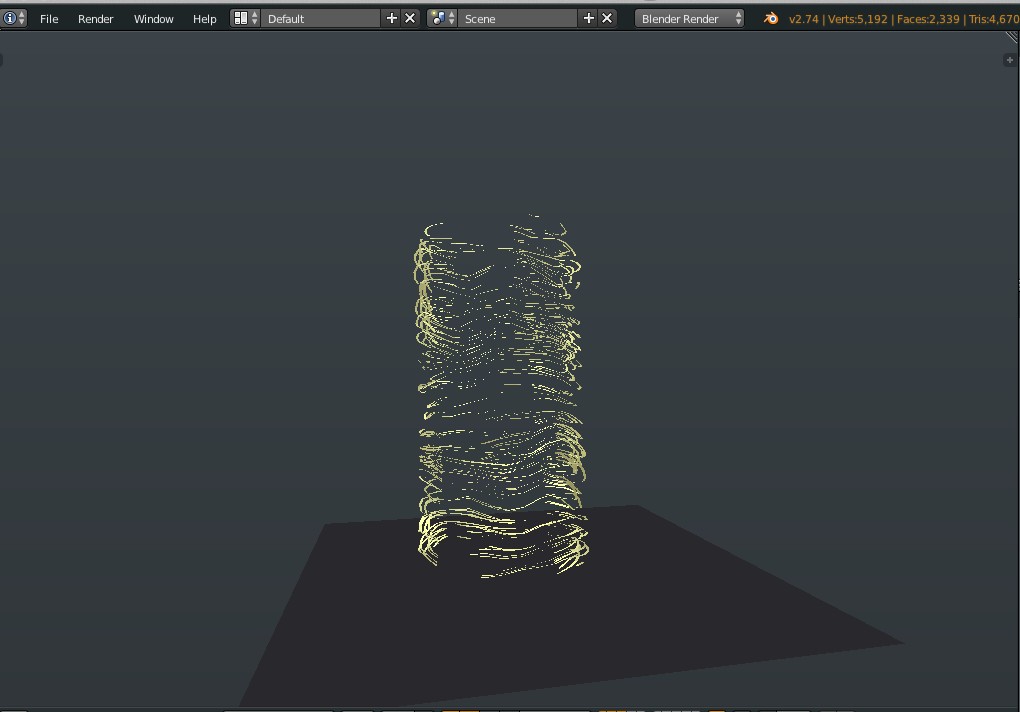Open the Blender Render engine dropdown
Screen dimensions: 1020x712
[689, 18]
